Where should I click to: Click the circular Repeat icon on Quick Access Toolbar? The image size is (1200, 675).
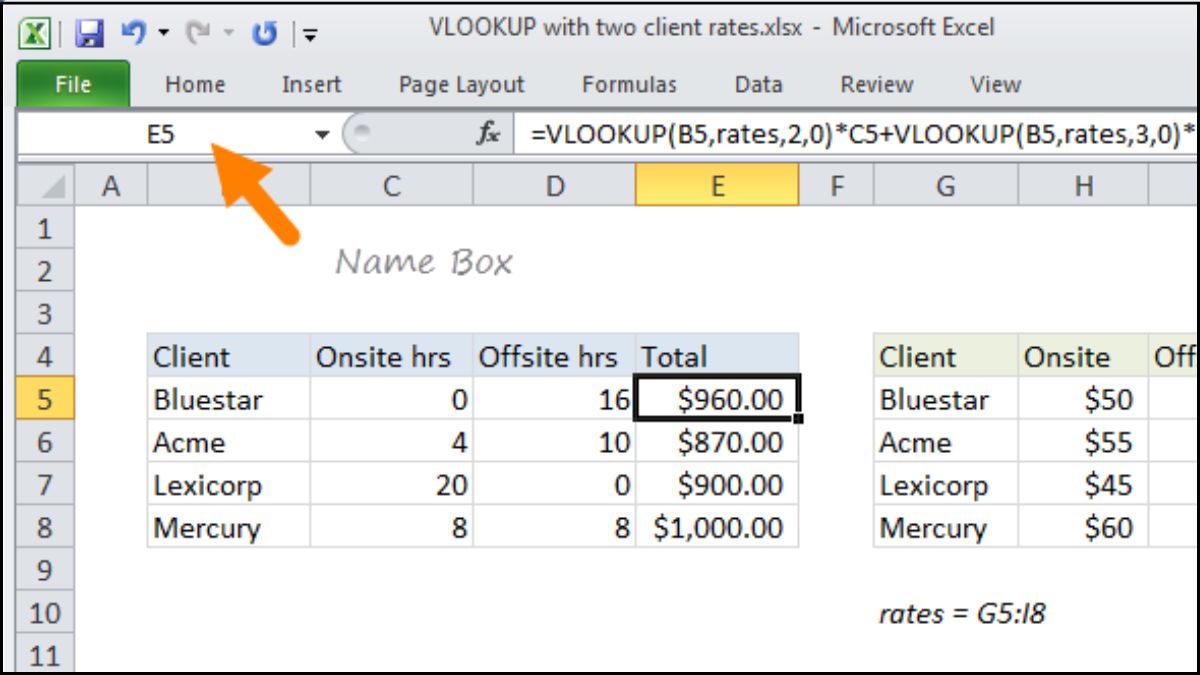point(265,30)
